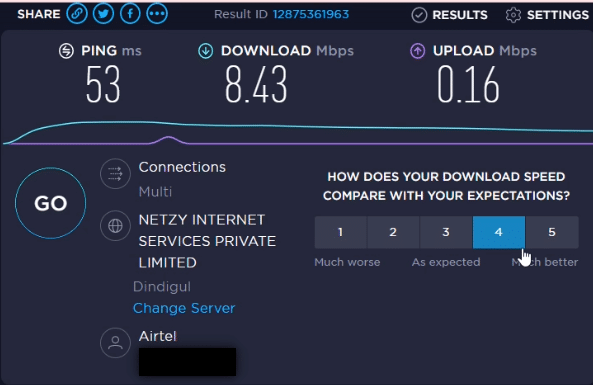Rate download speed as 2
Image resolution: width=593 pixels, height=385 pixels.
pyautogui.click(x=393, y=232)
